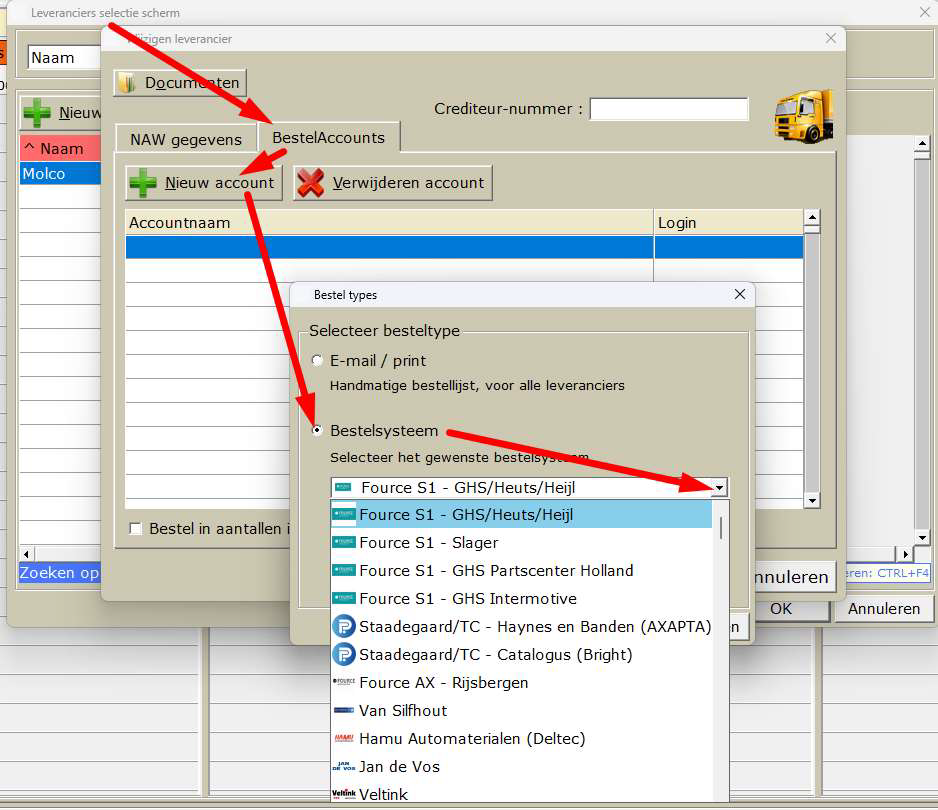Click the dropdown list scrollbar thumb
The width and height of the screenshot is (938, 810).
[x=721, y=528]
